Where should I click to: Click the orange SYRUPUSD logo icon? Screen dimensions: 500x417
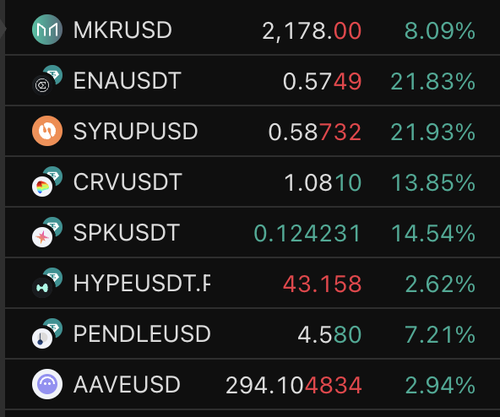pyautogui.click(x=47, y=131)
